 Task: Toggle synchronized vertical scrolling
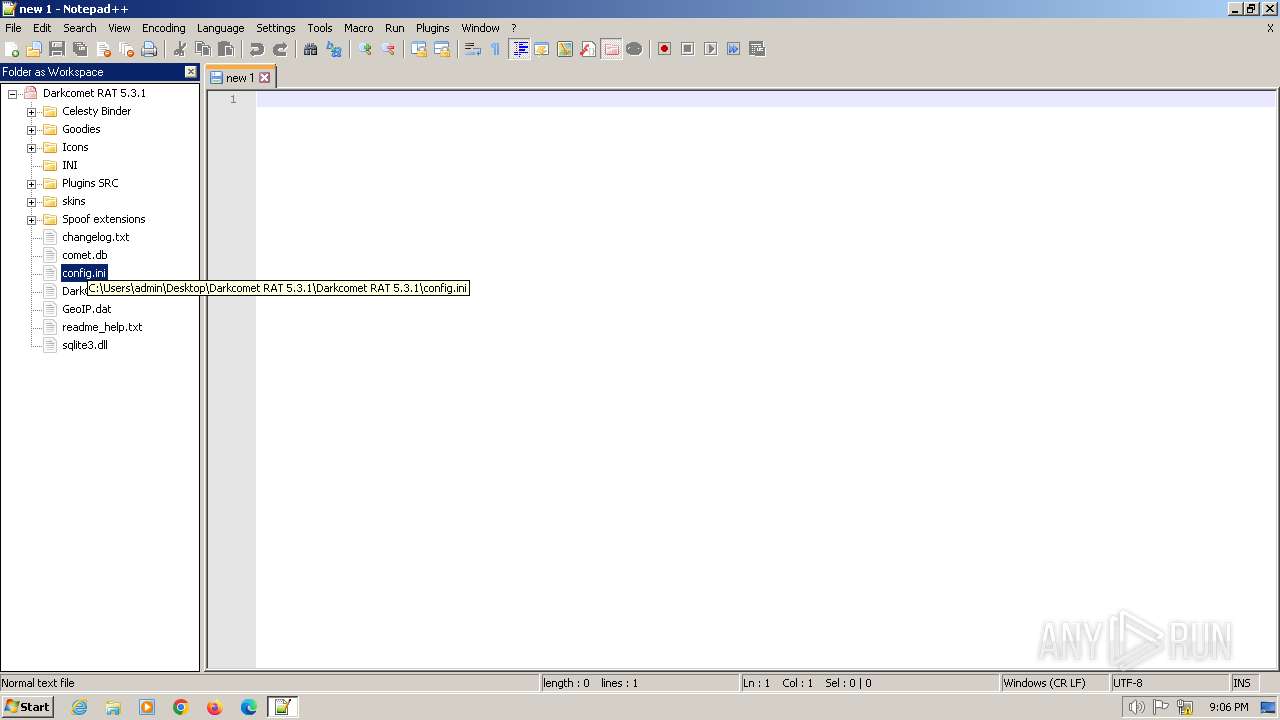tap(419, 49)
